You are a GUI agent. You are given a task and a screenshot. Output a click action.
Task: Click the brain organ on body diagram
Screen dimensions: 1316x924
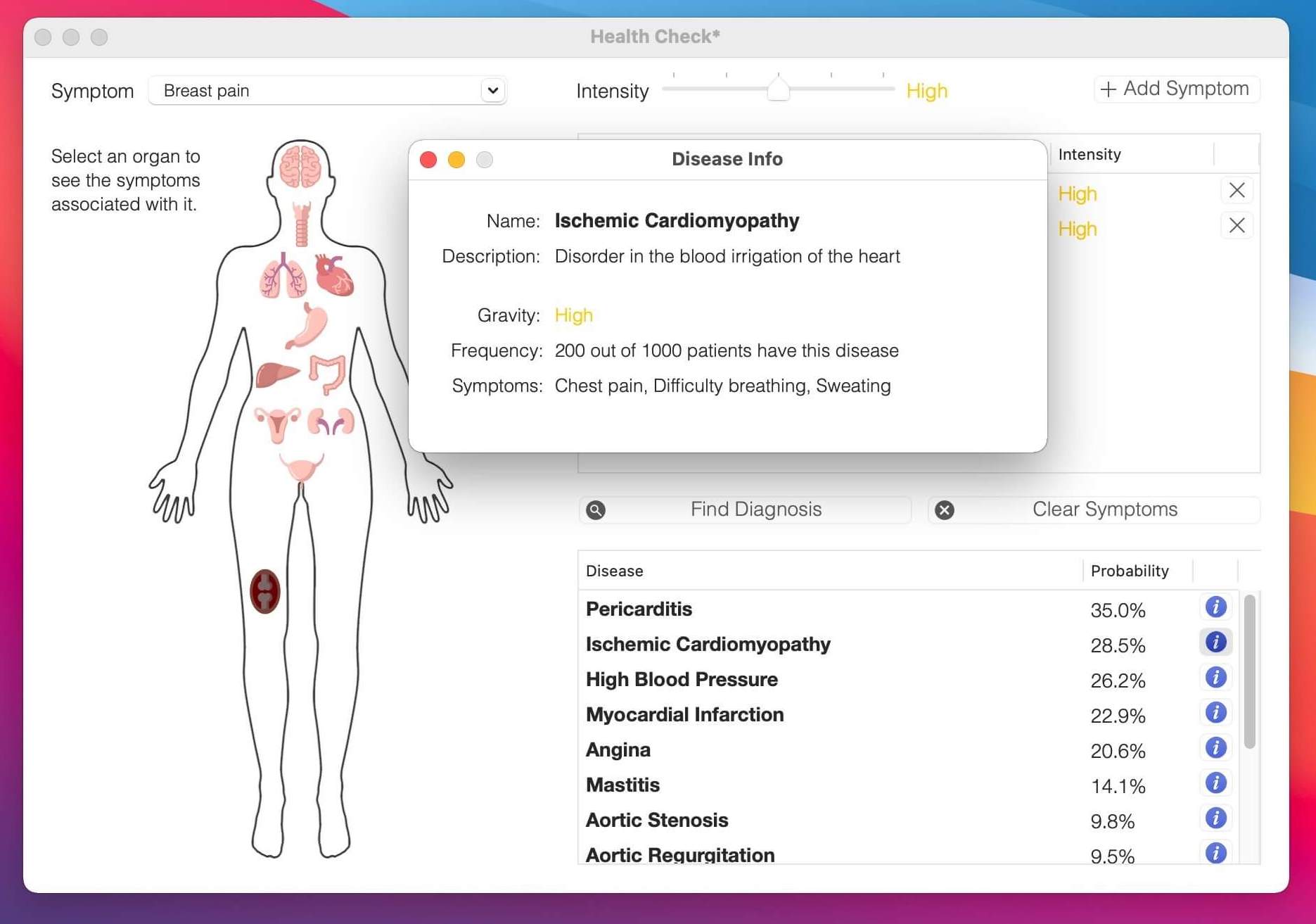[x=300, y=166]
